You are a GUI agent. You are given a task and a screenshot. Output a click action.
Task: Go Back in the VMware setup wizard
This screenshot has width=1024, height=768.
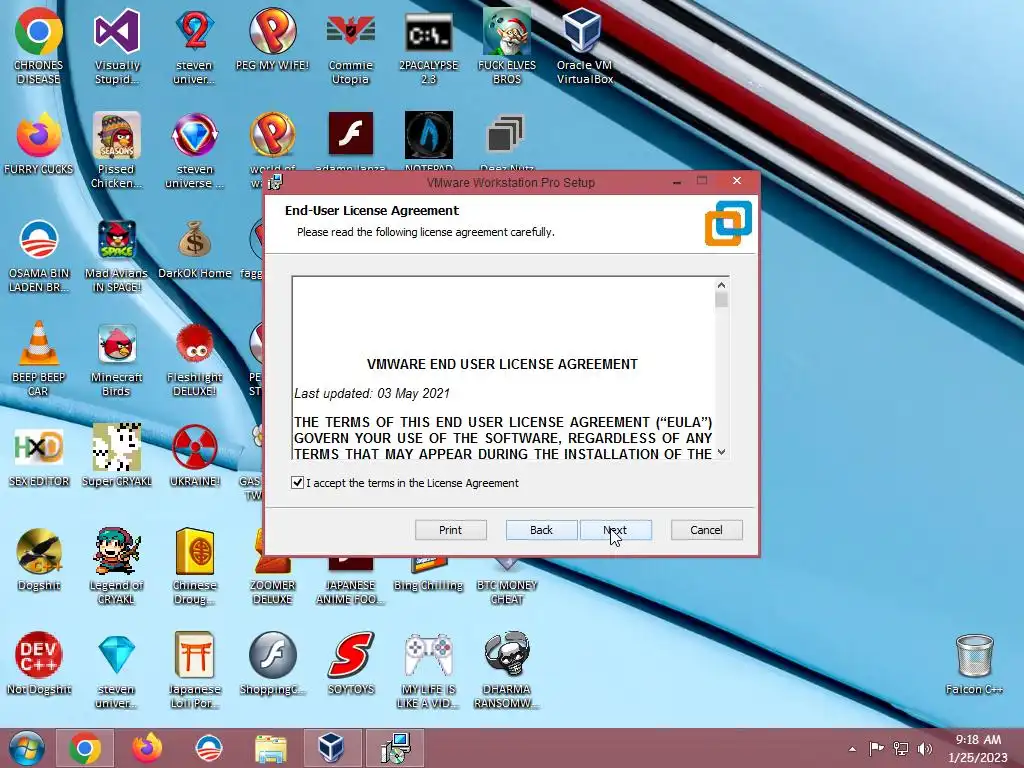click(541, 530)
